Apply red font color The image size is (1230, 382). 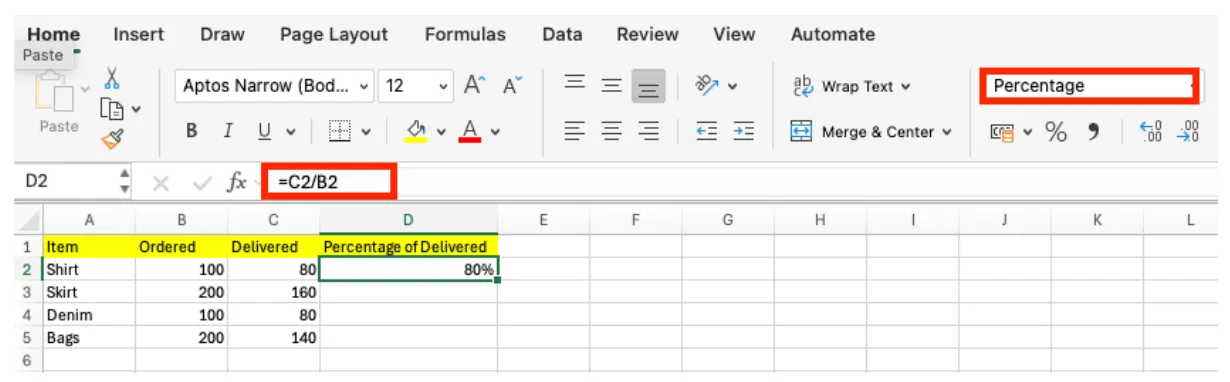[470, 131]
